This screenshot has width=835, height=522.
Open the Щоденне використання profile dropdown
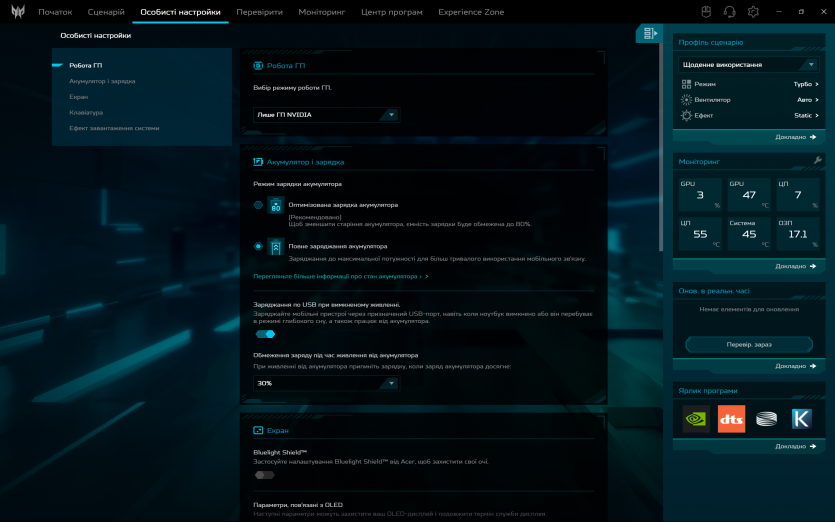pyautogui.click(x=749, y=64)
